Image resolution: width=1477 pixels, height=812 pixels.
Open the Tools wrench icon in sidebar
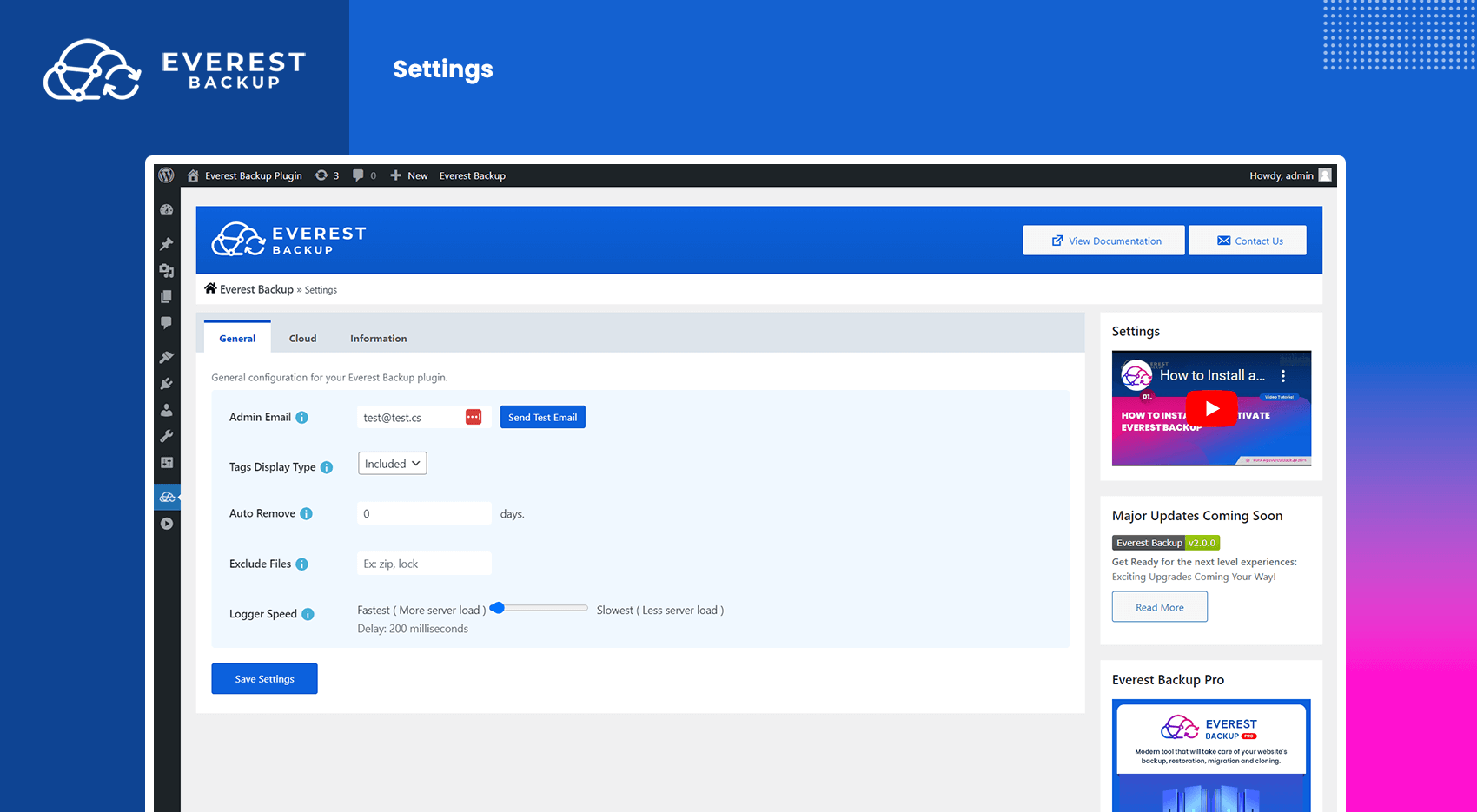click(x=167, y=436)
